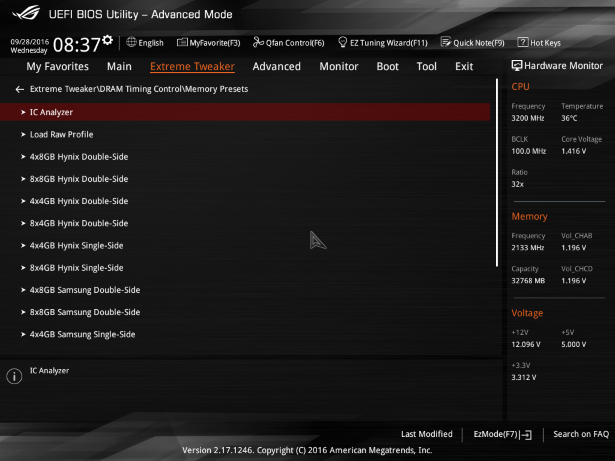Open the Advanced tab

277,66
